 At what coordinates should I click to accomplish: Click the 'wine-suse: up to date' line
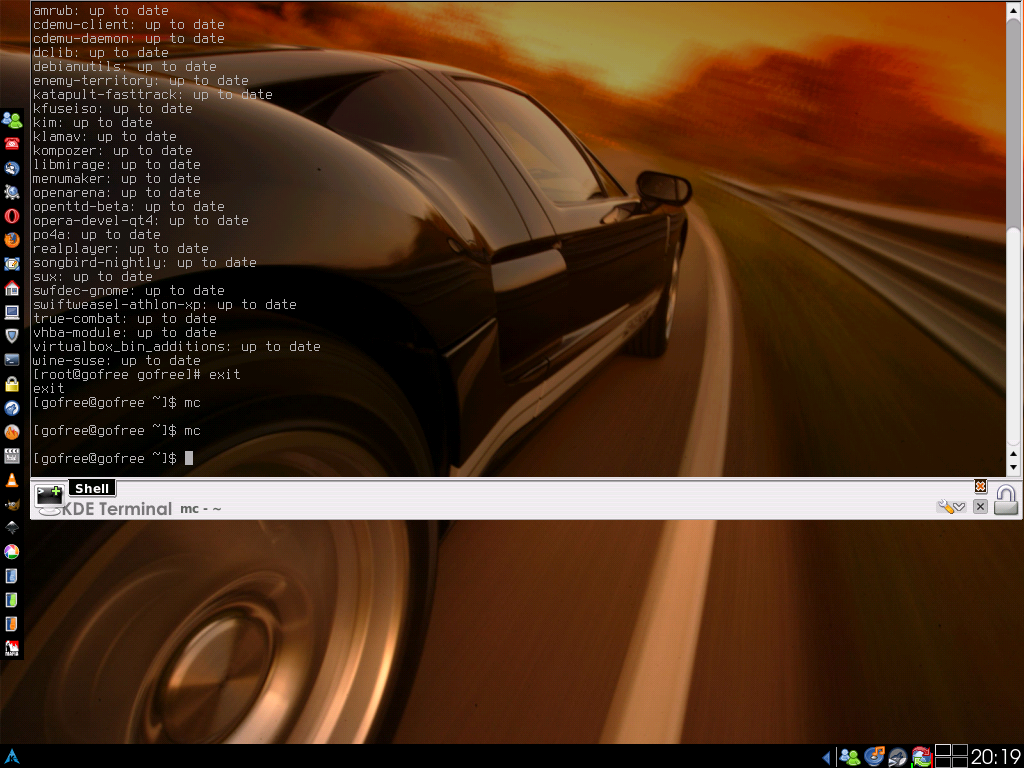point(117,360)
